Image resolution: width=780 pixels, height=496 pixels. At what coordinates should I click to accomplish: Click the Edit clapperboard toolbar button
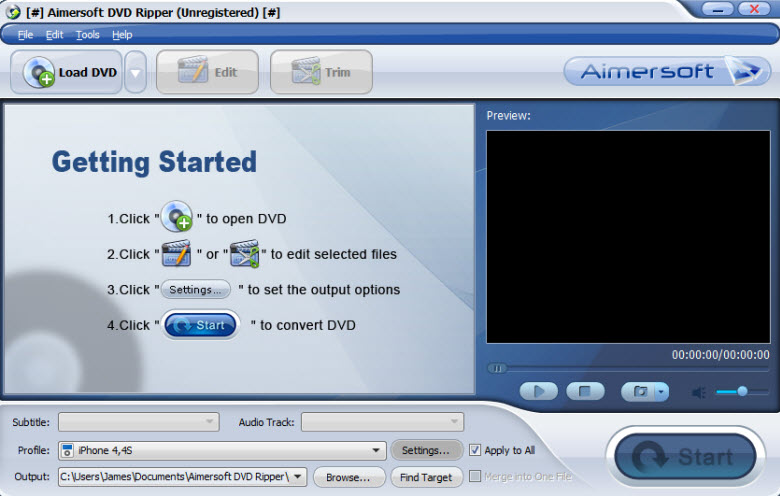pyautogui.click(x=207, y=72)
